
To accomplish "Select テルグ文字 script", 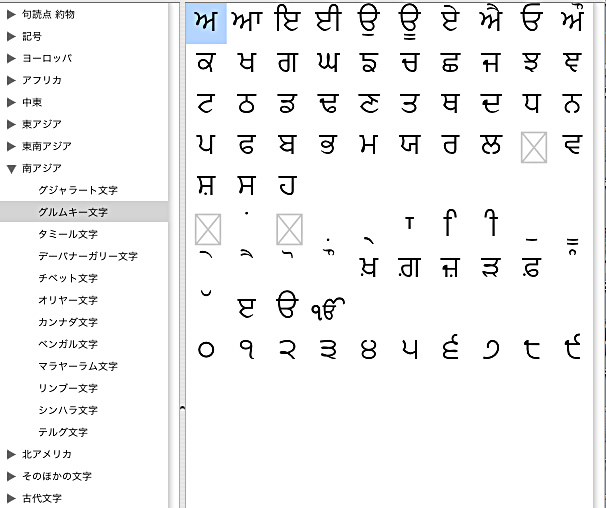I will [63, 432].
